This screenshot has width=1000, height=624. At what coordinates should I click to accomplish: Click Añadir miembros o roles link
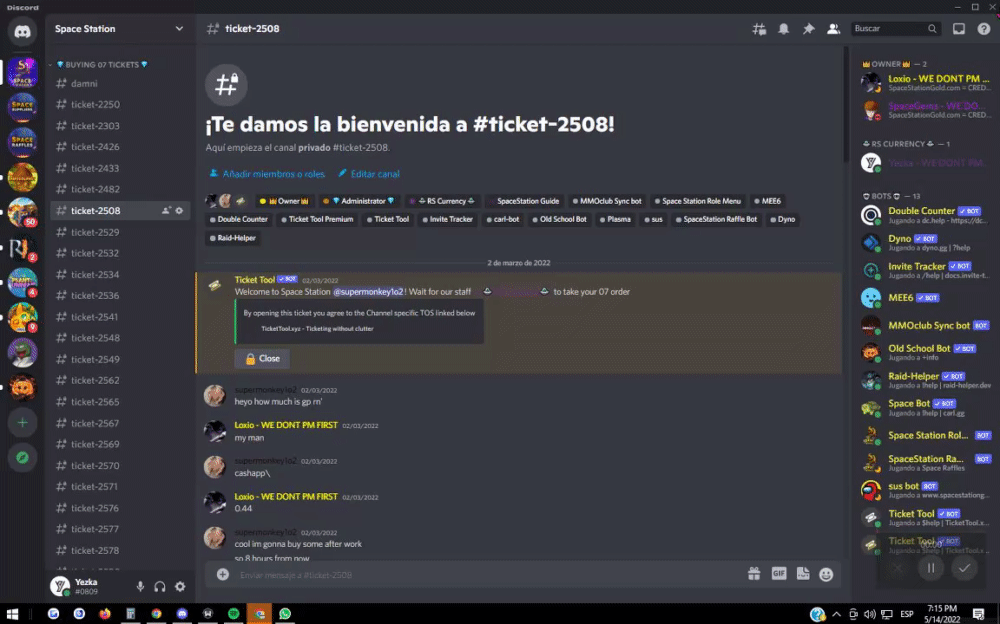pyautogui.click(x=267, y=174)
